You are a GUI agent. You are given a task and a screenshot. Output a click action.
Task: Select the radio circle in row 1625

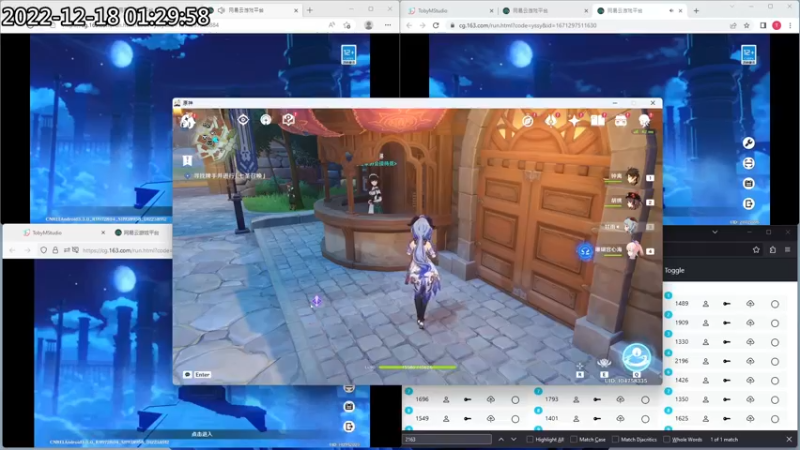tap(774, 419)
